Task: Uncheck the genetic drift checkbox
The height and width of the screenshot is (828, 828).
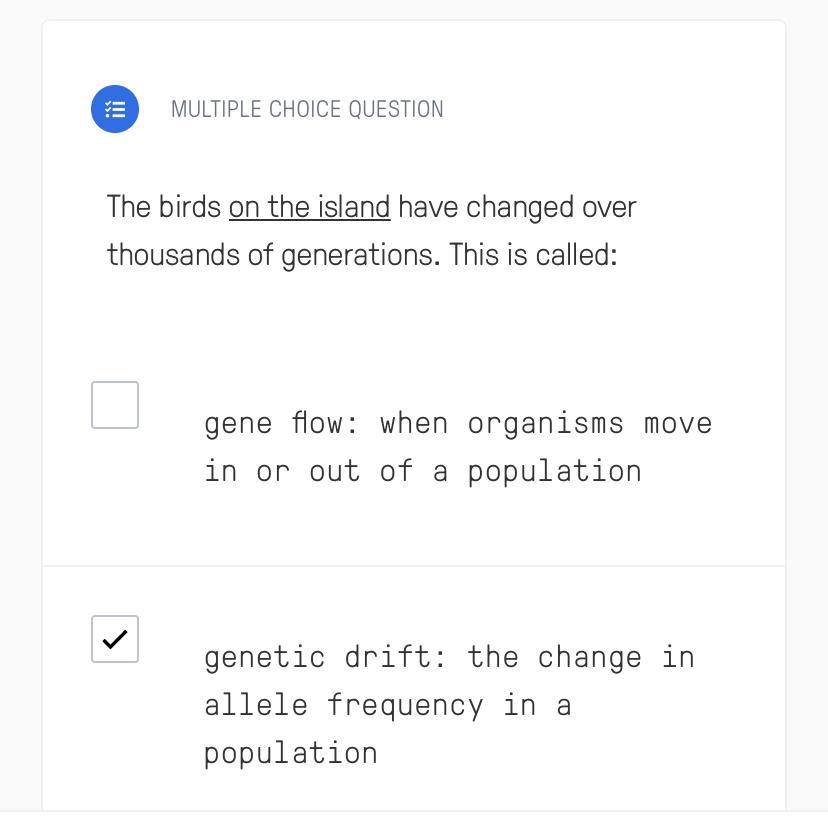Action: coord(115,639)
